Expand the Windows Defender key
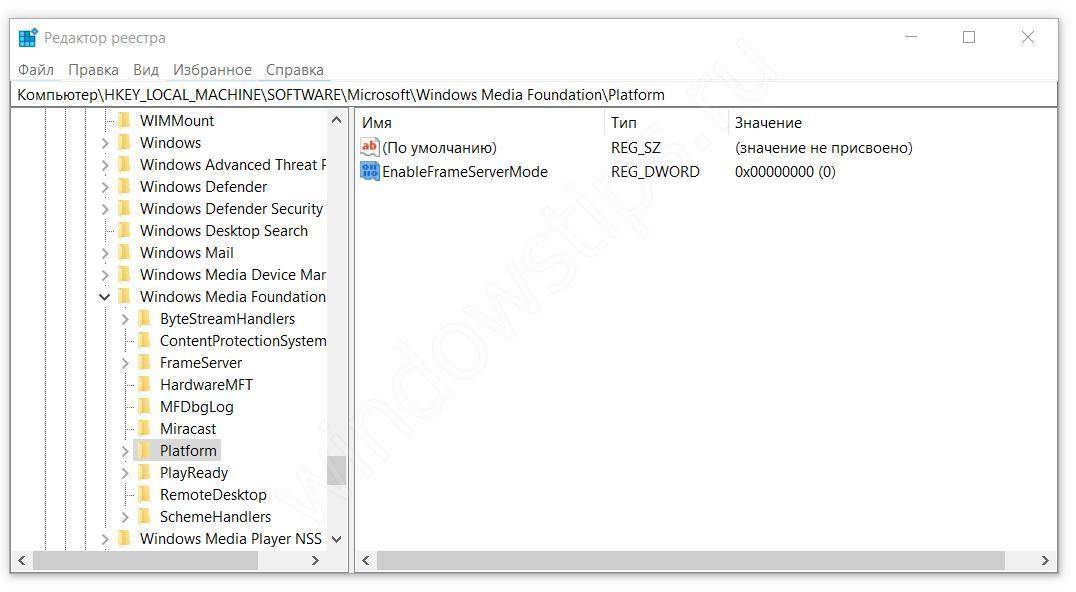The height and width of the screenshot is (592, 1076). 105,187
